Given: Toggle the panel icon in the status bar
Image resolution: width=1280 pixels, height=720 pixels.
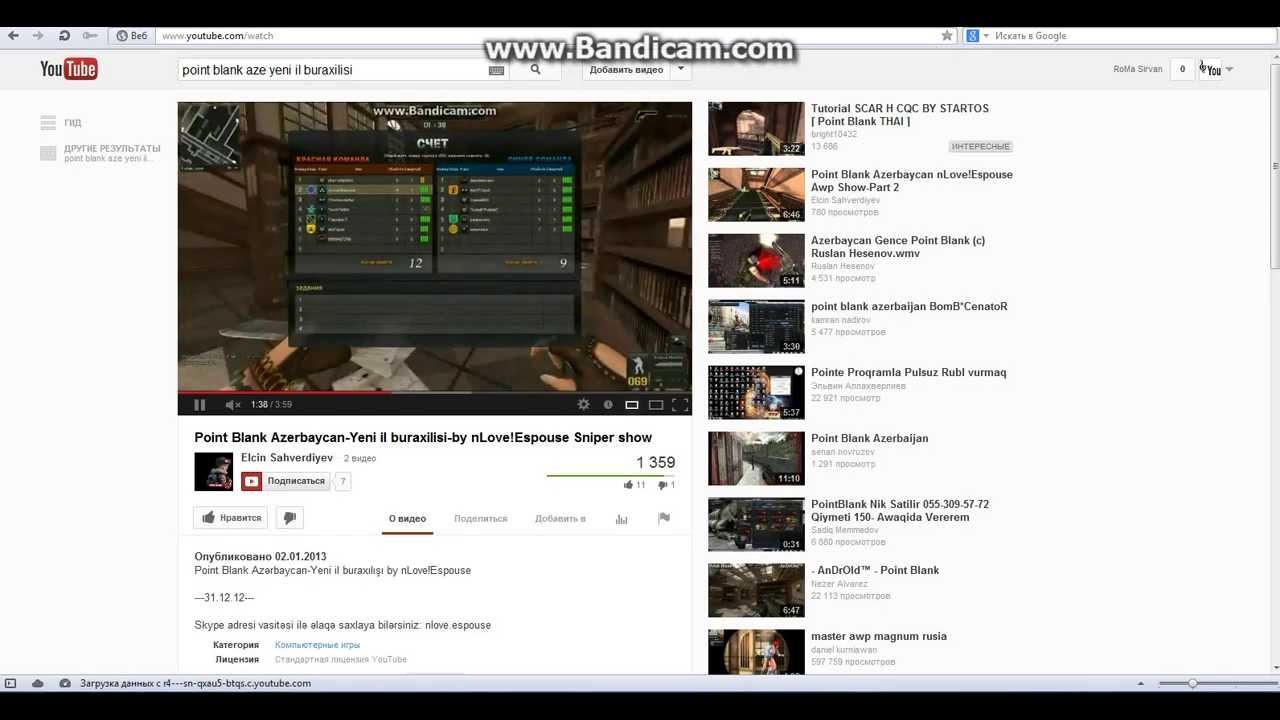Looking at the screenshot, I should 12,684.
